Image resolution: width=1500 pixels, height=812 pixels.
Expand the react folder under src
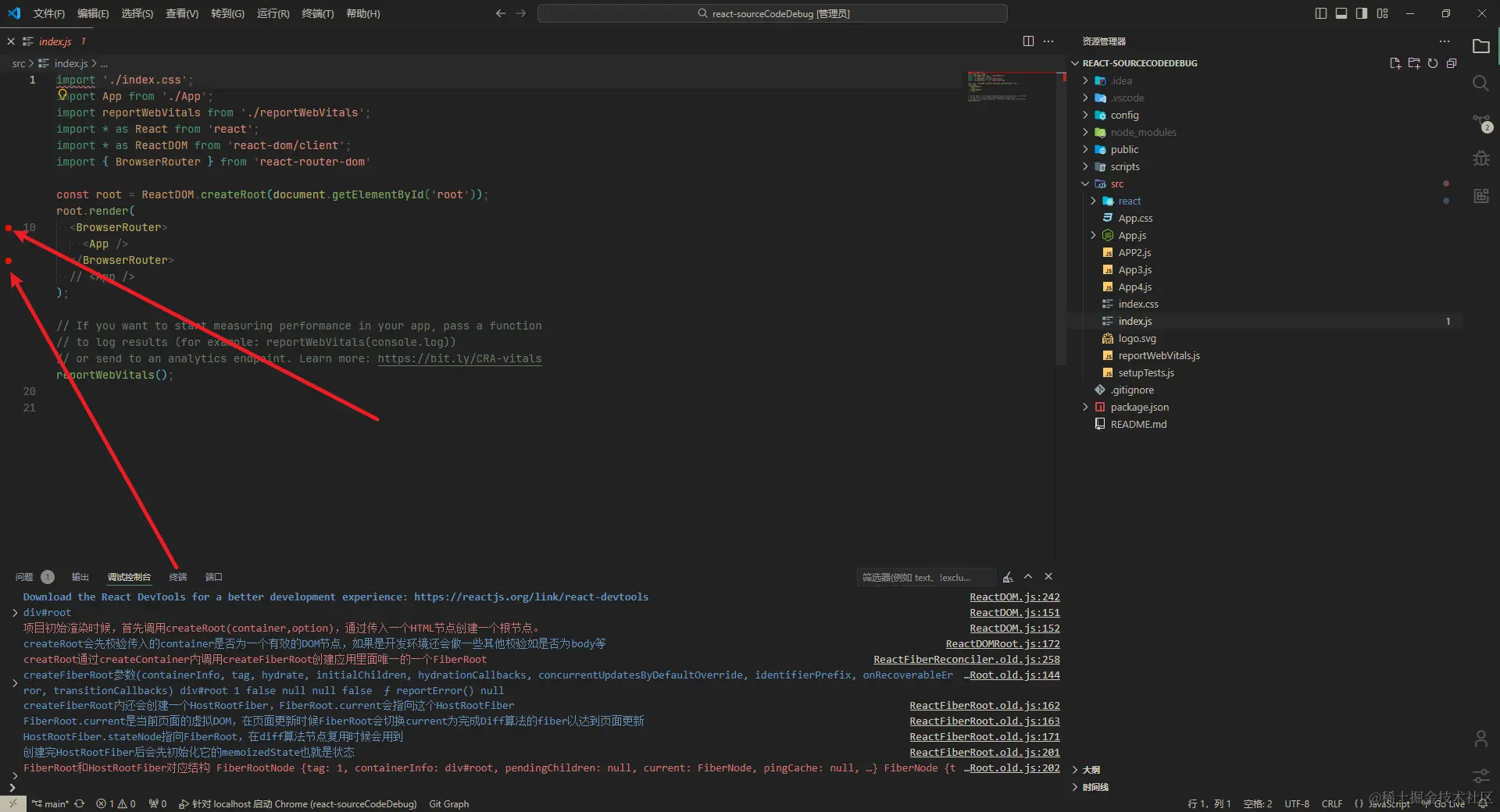click(1093, 201)
